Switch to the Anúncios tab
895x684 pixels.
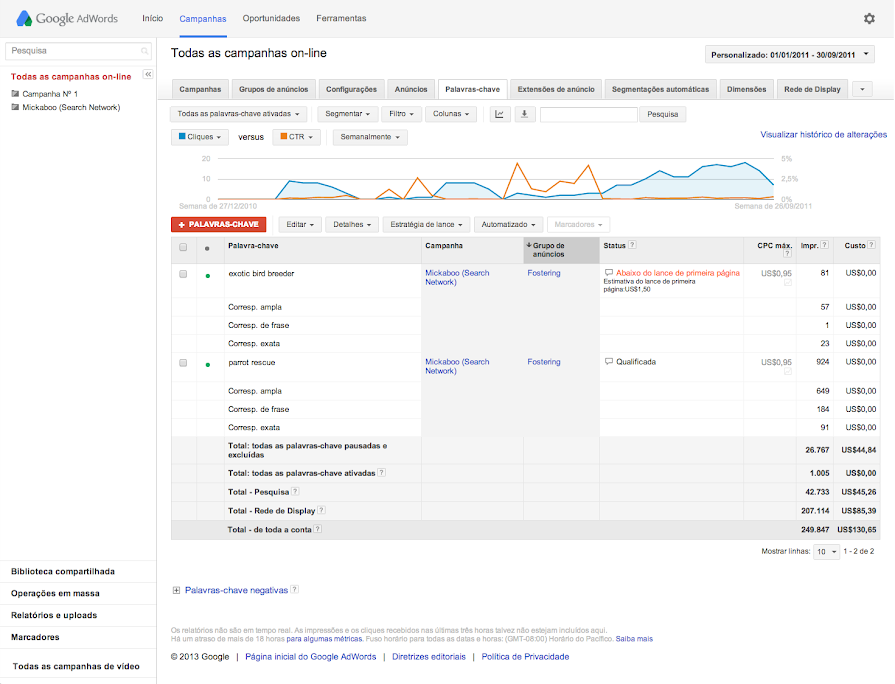point(411,89)
